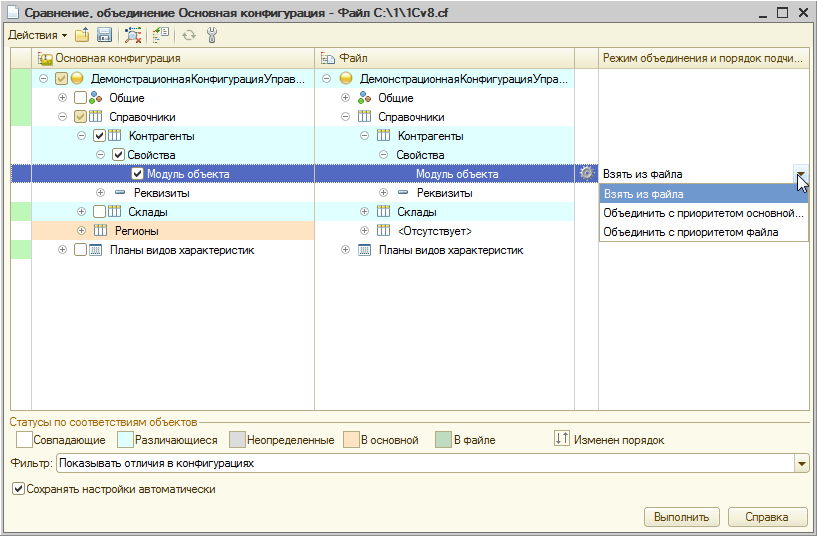Click the Склады catalog icon in left tree
This screenshot has height=536, width=817.
(x=115, y=211)
